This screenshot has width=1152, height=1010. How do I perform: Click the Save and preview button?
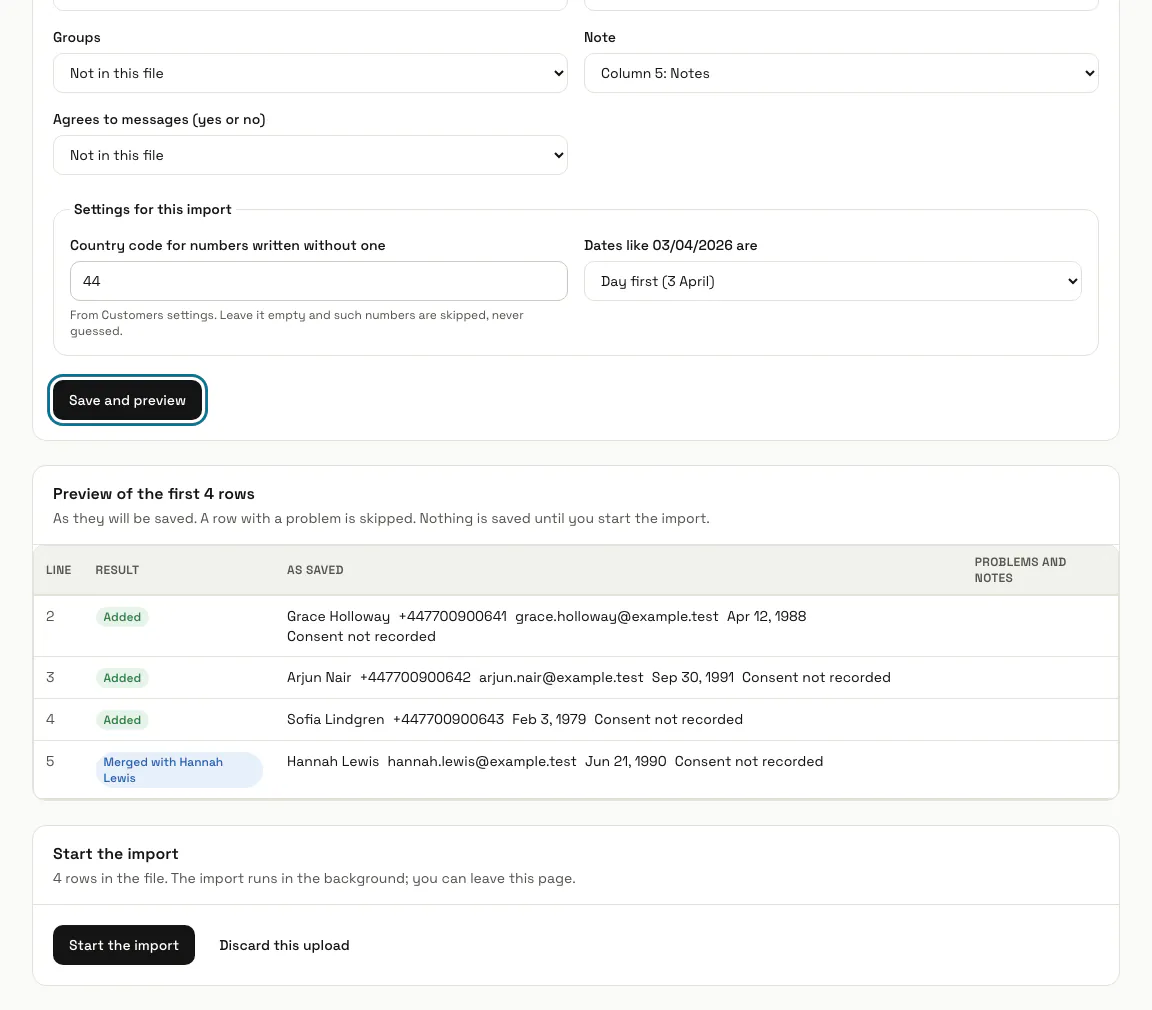(127, 400)
